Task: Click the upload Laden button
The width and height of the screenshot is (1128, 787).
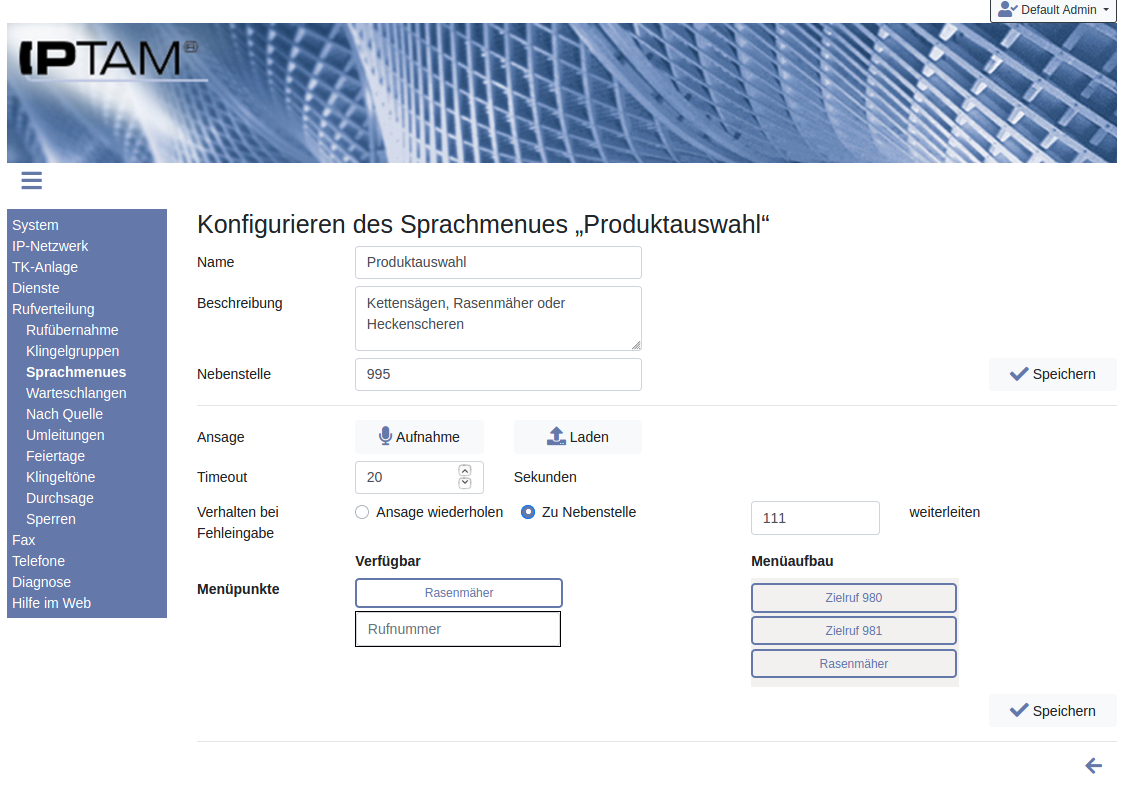Action: pos(577,437)
